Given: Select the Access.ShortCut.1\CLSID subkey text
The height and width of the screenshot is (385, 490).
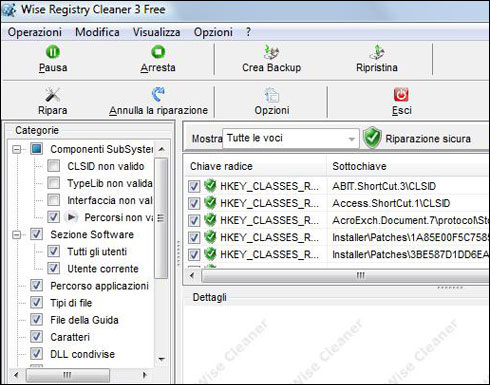Looking at the screenshot, I should [391, 203].
